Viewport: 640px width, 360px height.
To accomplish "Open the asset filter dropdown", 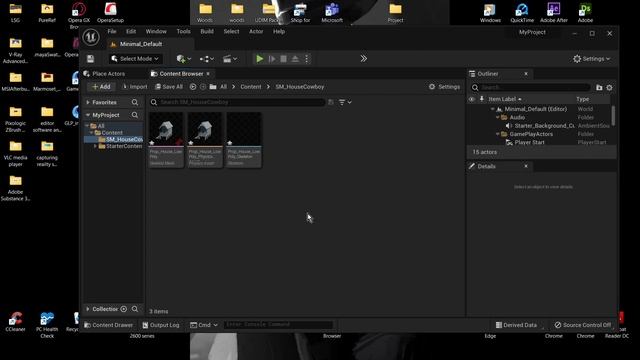I will pyautogui.click(x=345, y=102).
